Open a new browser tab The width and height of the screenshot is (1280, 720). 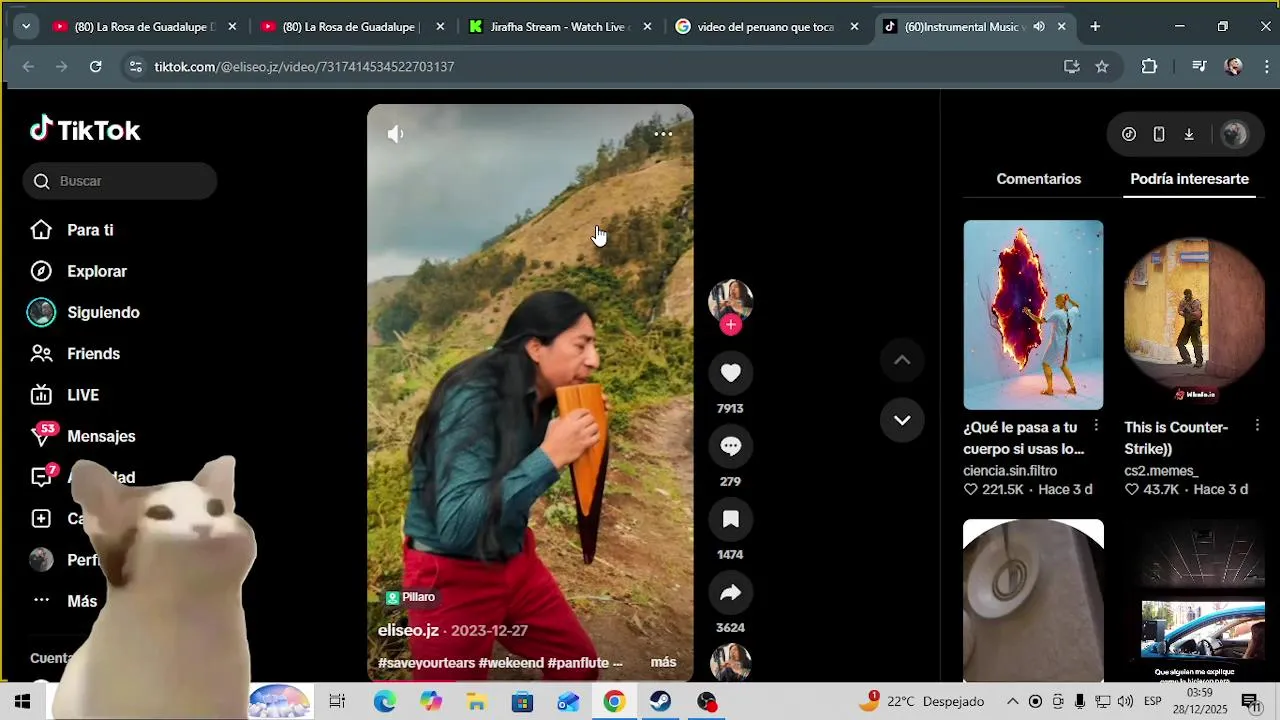1095,27
